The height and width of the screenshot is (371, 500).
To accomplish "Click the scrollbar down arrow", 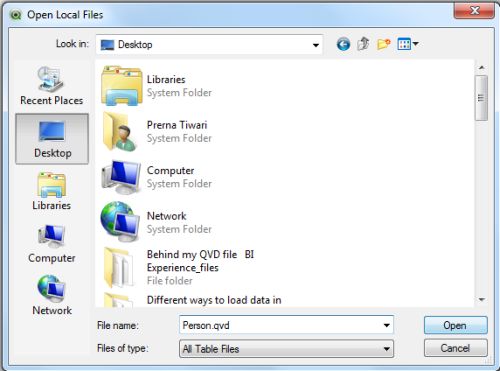I will pos(481,300).
